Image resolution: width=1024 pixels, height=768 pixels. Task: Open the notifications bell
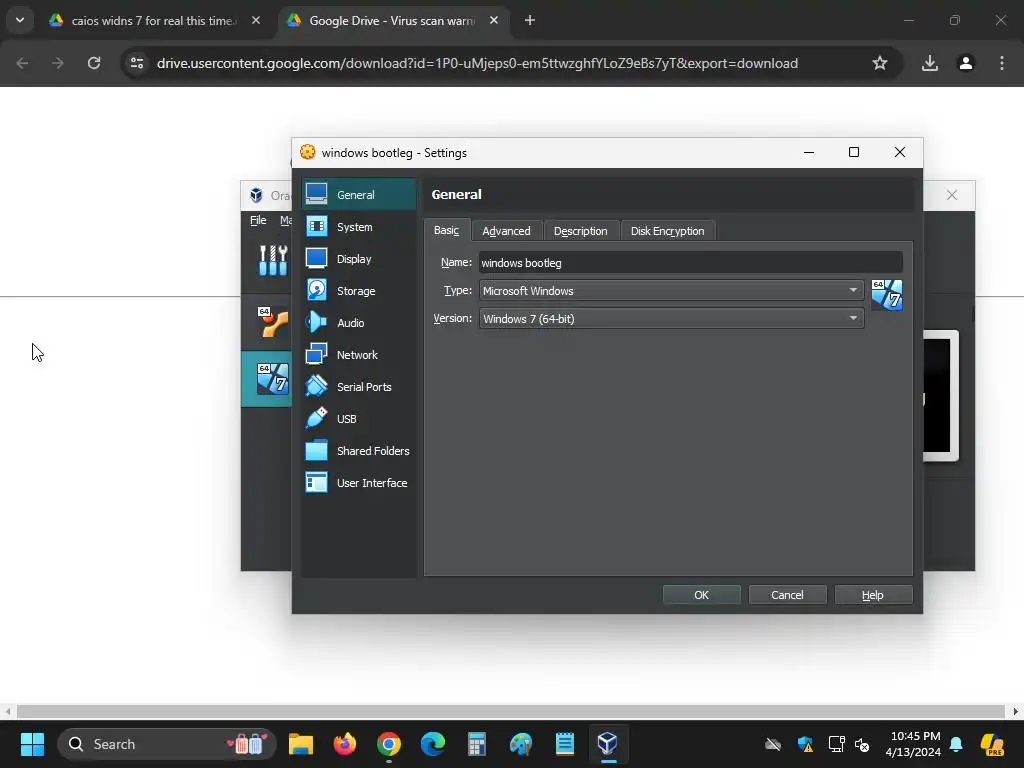[956, 744]
